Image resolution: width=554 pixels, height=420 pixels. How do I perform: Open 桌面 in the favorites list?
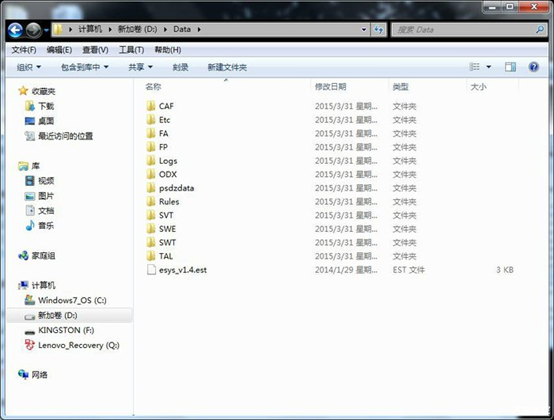[x=46, y=121]
